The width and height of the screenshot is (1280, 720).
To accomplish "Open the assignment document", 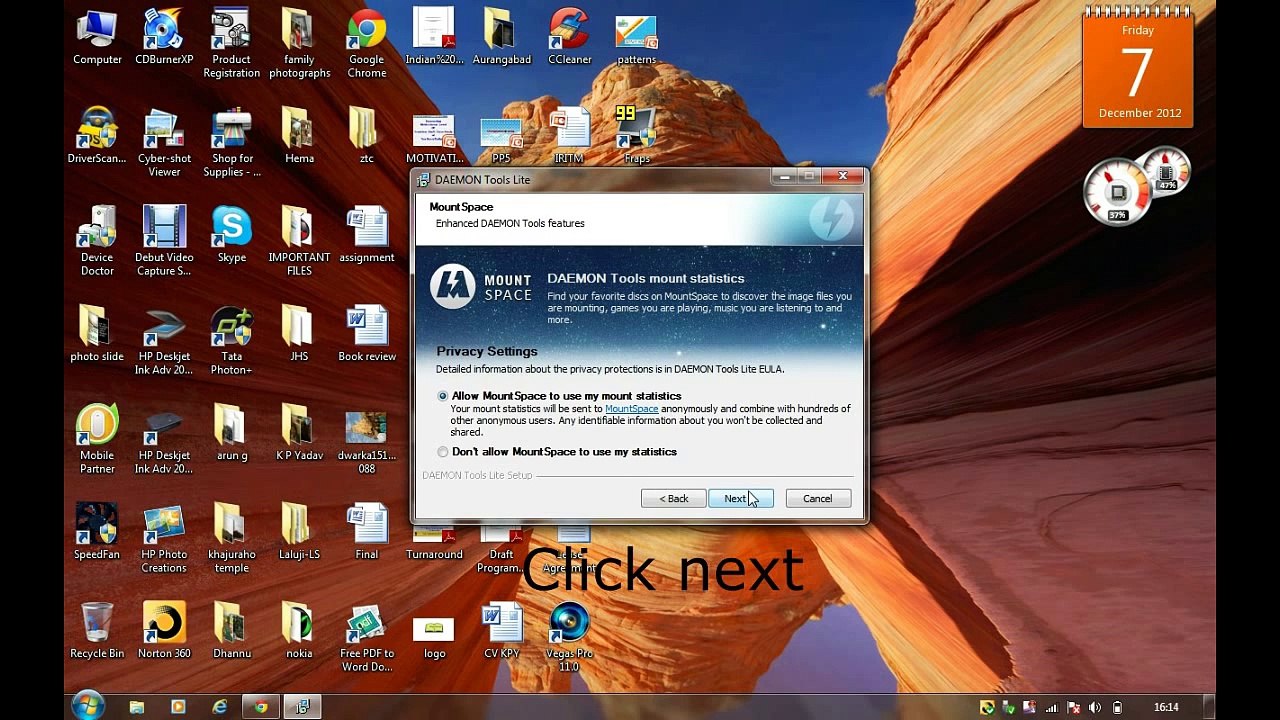I will [367, 235].
